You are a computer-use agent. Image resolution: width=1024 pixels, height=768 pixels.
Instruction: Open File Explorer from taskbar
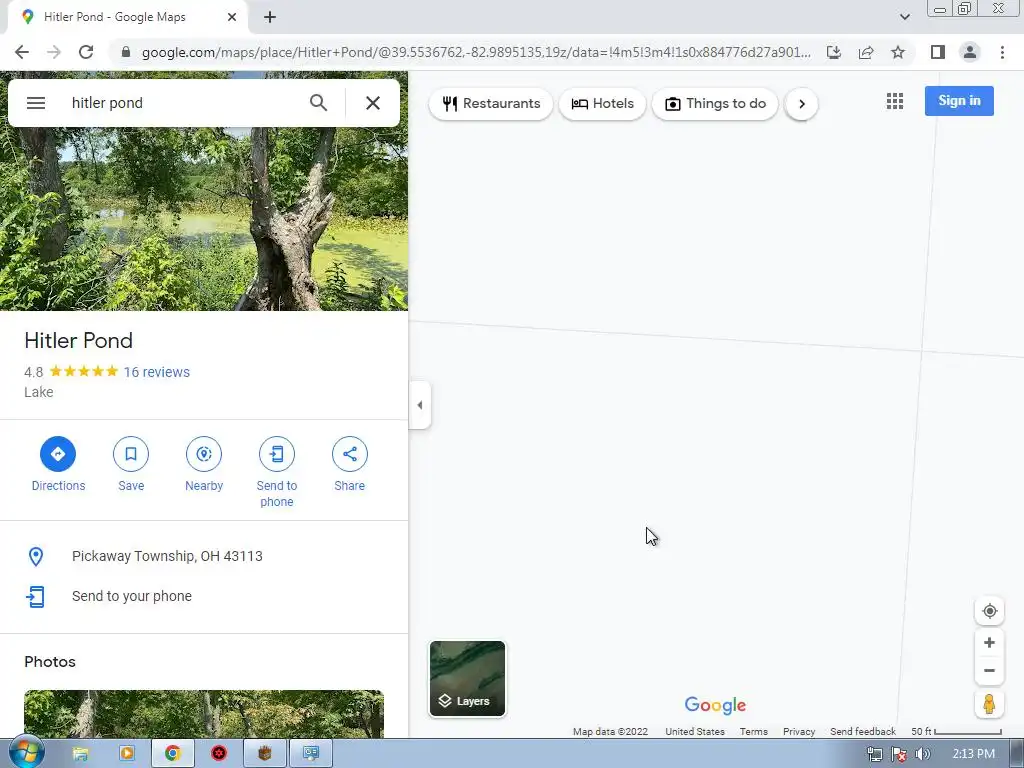pos(80,754)
